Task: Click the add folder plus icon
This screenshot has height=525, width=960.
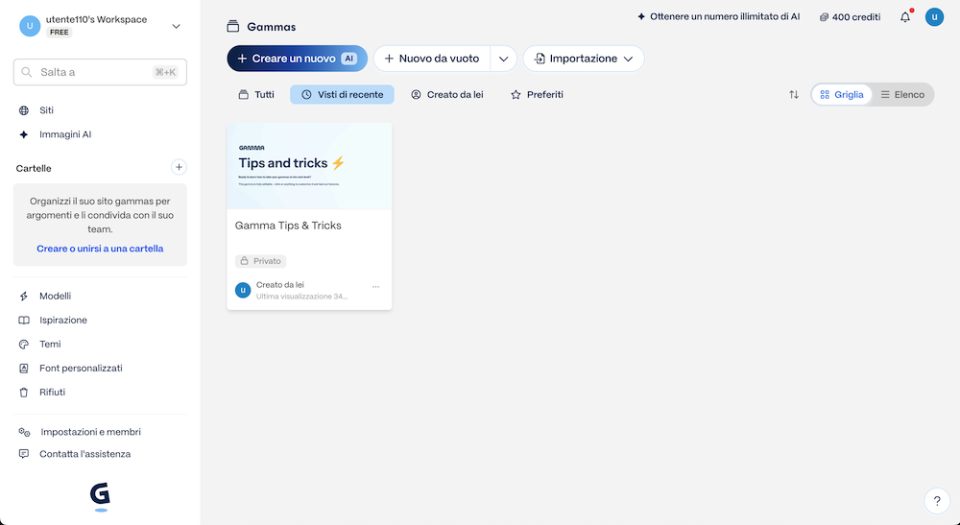Action: pyautogui.click(x=178, y=168)
